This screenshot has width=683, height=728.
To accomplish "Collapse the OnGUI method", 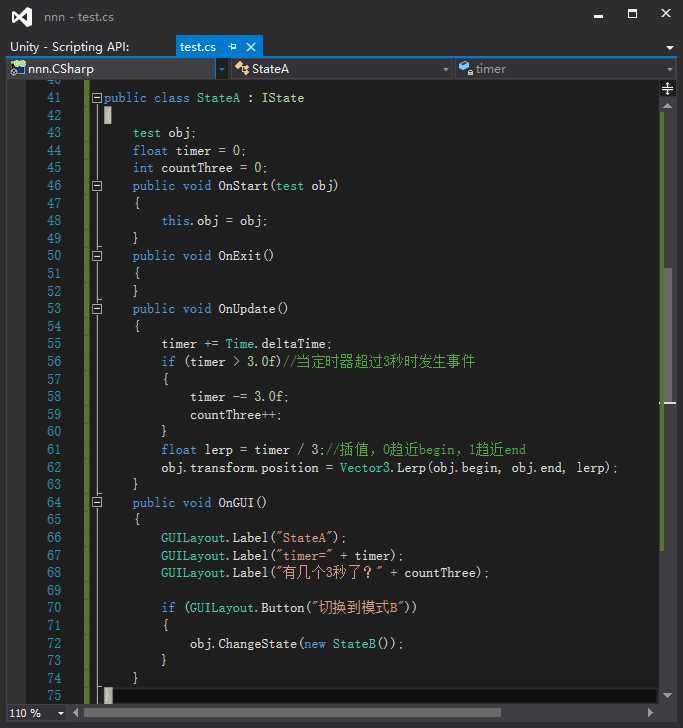I will click(x=97, y=502).
